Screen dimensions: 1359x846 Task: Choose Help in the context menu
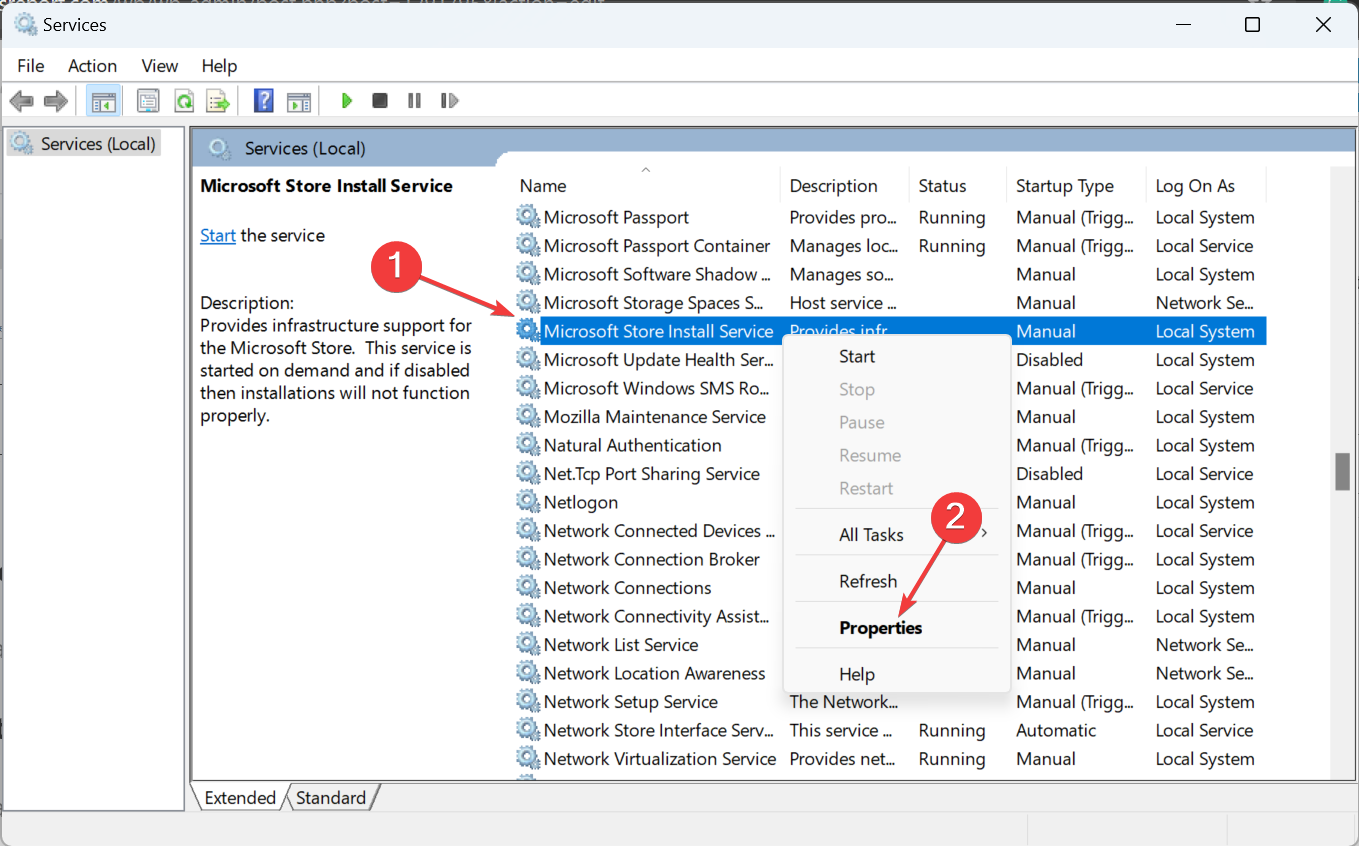(897, 673)
